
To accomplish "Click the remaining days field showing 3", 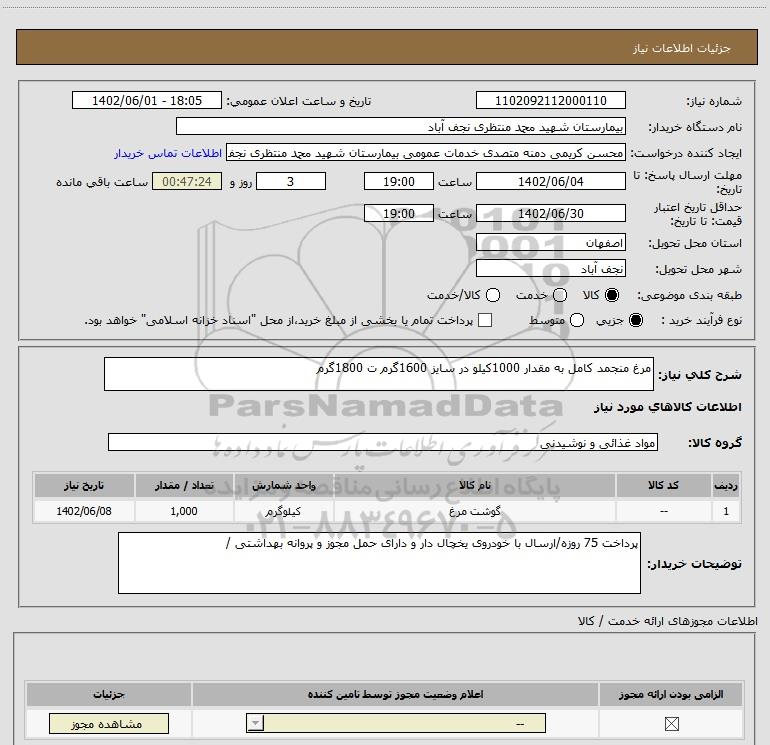I will pyautogui.click(x=291, y=182).
